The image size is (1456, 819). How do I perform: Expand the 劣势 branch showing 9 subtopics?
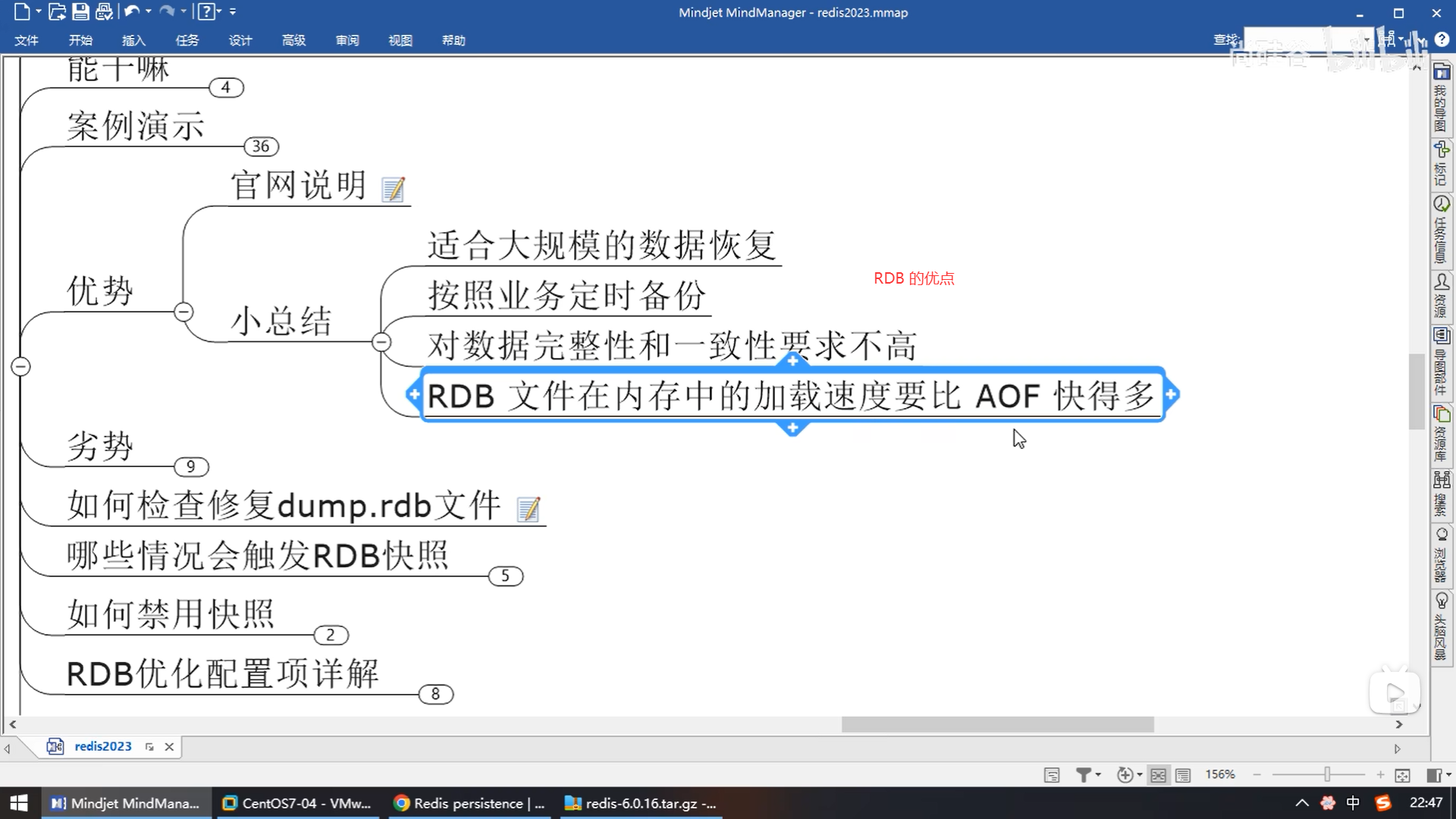pyautogui.click(x=191, y=466)
